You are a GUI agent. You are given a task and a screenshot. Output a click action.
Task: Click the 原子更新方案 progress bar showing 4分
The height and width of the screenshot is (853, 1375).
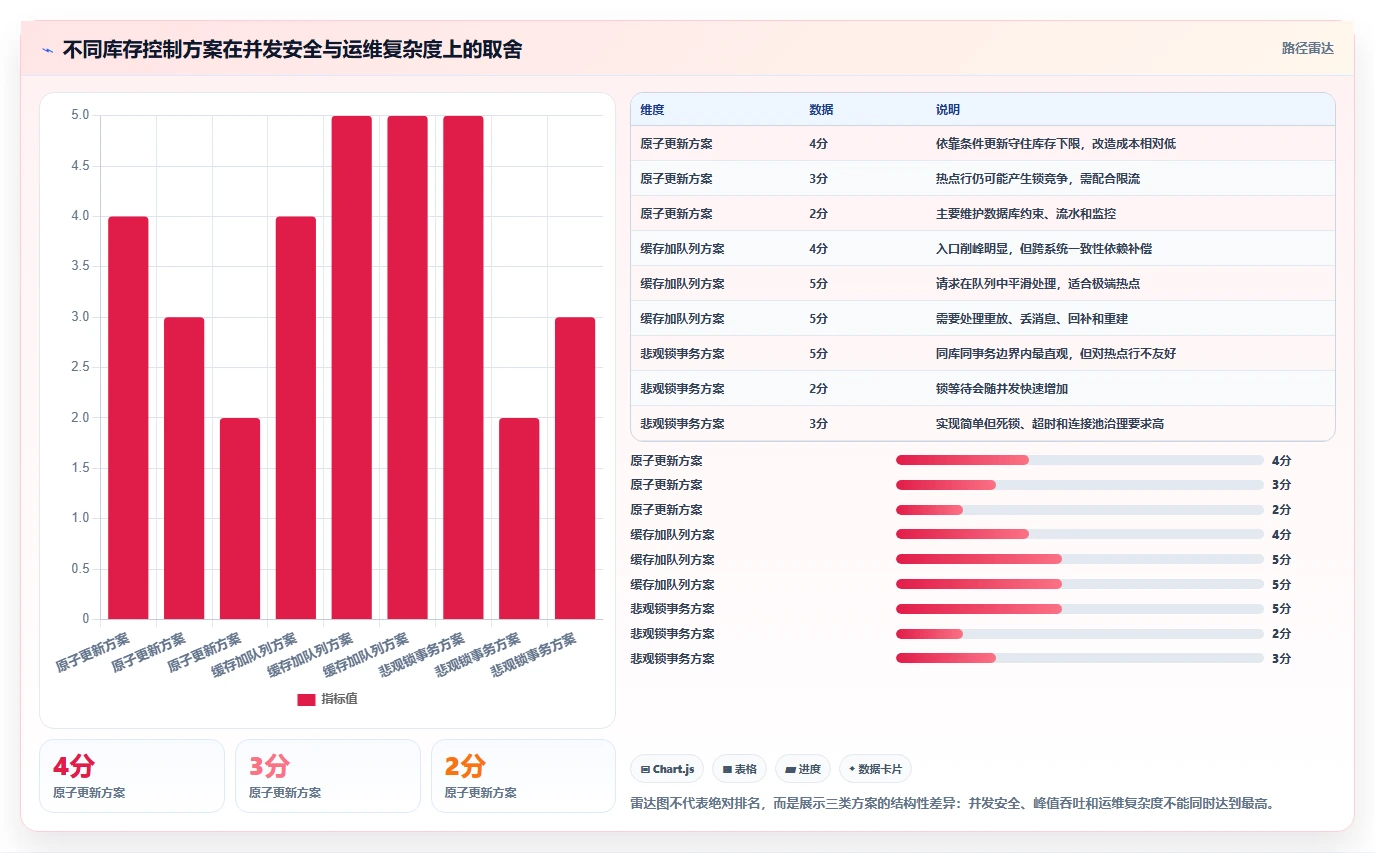(1080, 460)
